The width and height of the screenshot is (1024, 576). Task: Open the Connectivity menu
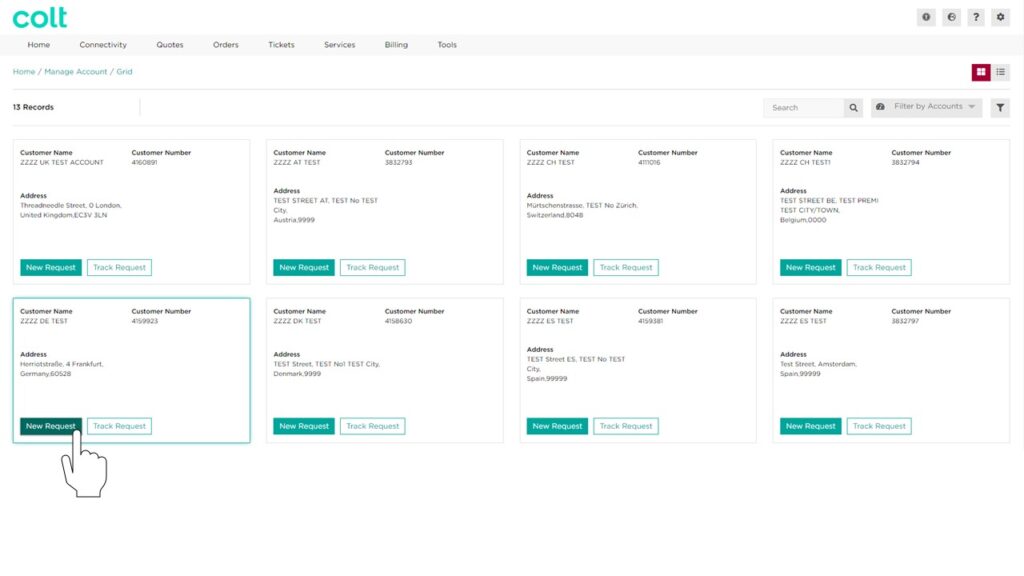103,45
